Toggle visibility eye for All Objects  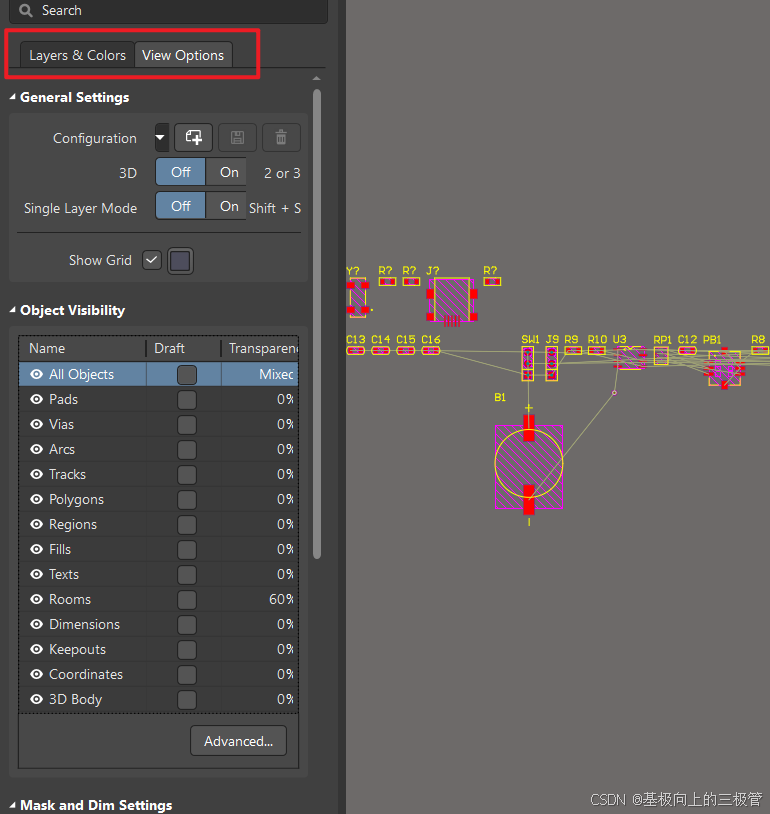pos(36,374)
